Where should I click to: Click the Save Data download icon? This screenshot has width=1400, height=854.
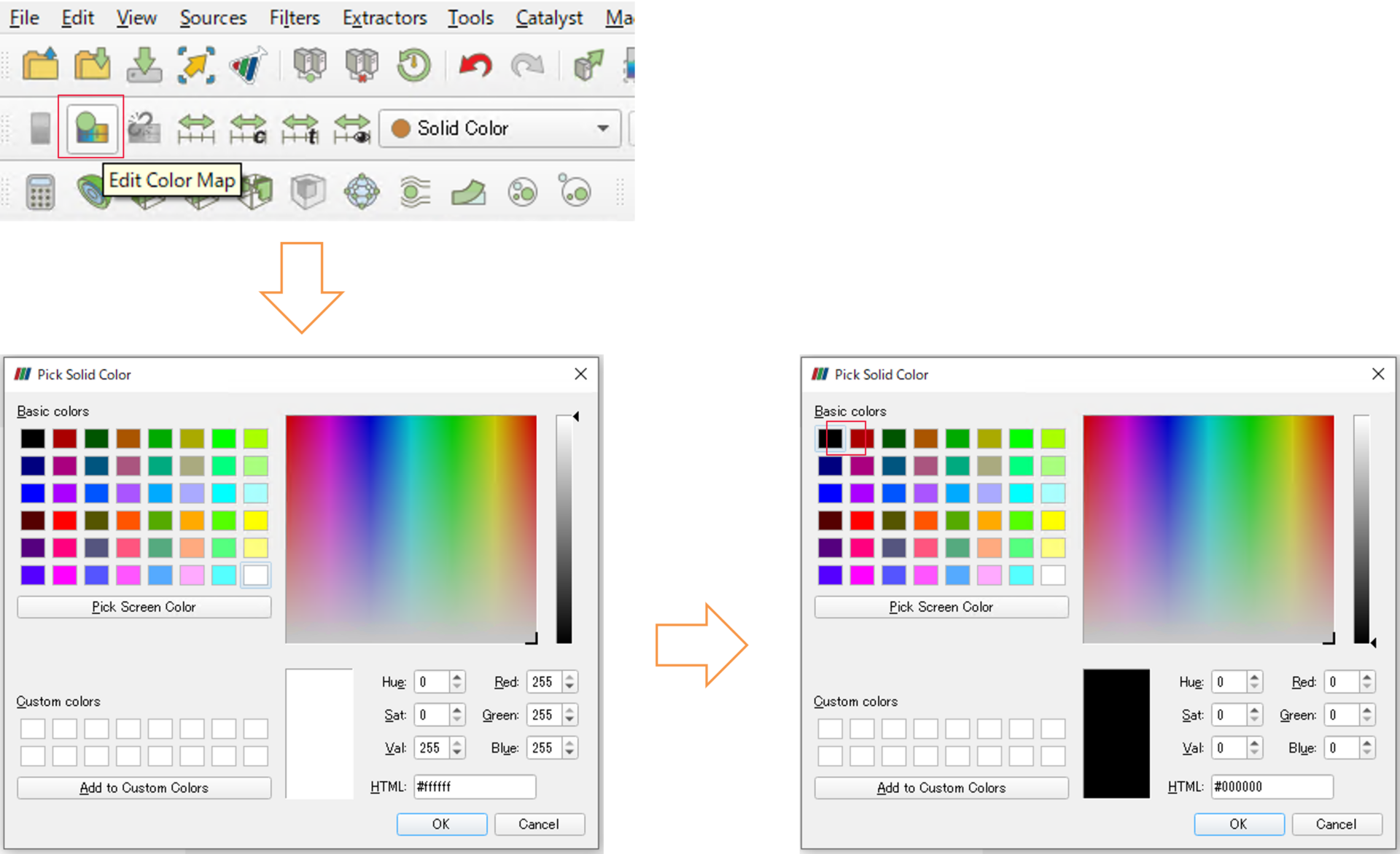coord(144,64)
